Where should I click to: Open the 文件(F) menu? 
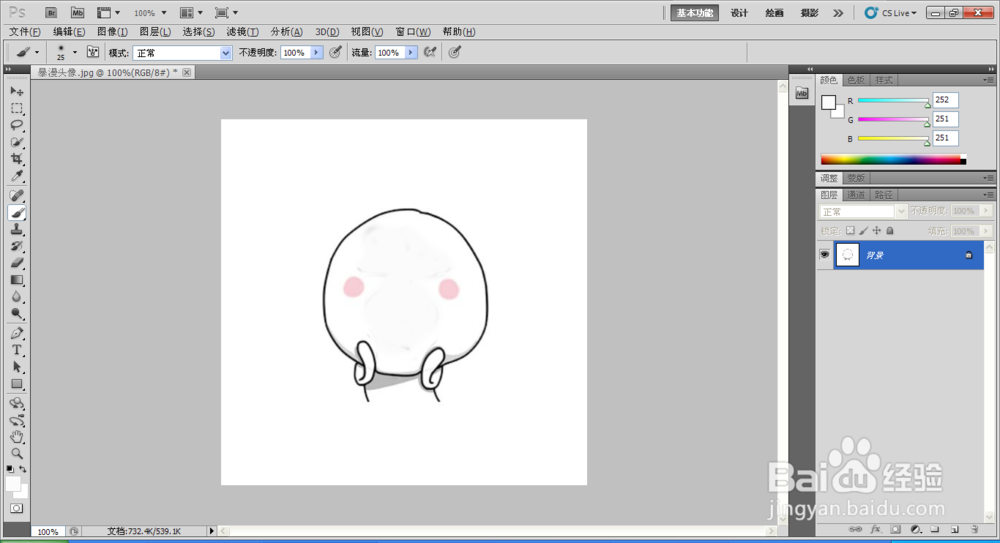point(25,32)
